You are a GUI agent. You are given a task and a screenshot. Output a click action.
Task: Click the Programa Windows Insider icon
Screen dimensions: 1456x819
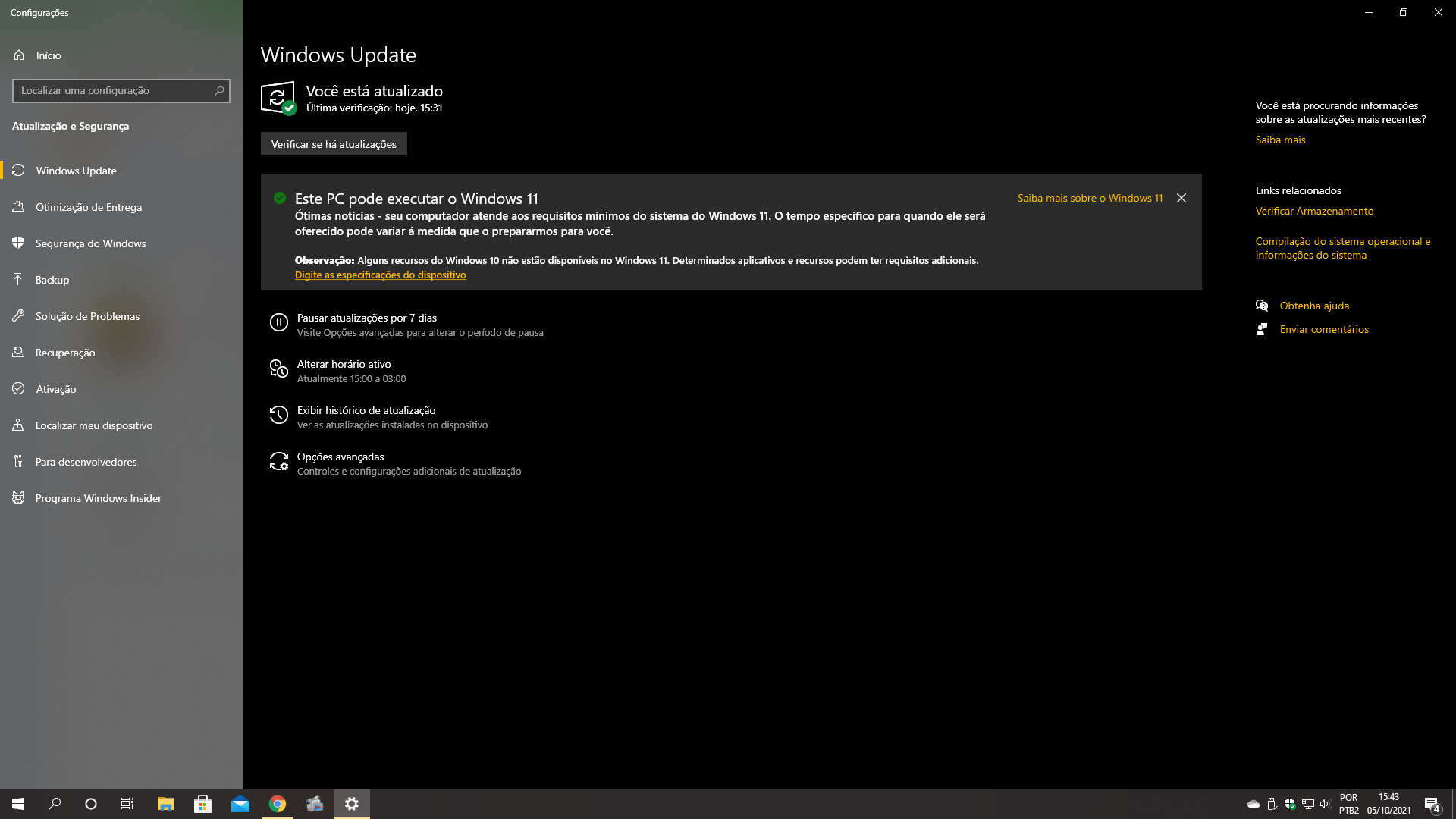[19, 498]
